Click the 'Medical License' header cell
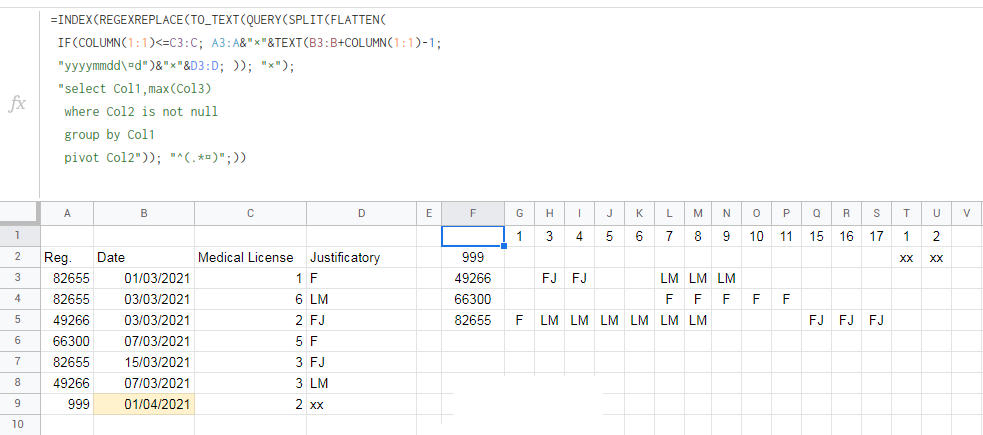Screen dimensions: 983x435 (250, 258)
